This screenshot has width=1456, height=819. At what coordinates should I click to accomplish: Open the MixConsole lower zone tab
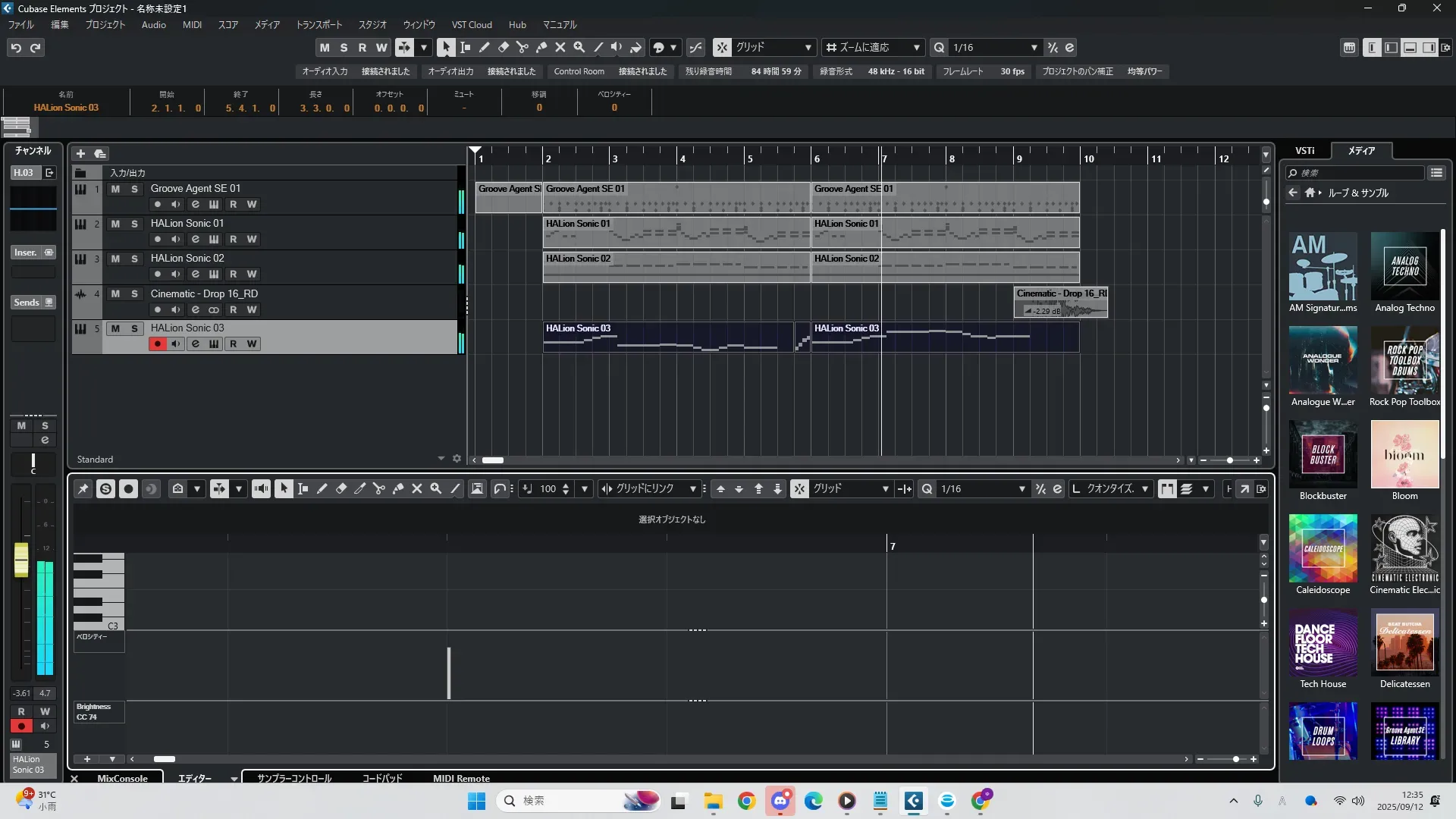(x=122, y=778)
